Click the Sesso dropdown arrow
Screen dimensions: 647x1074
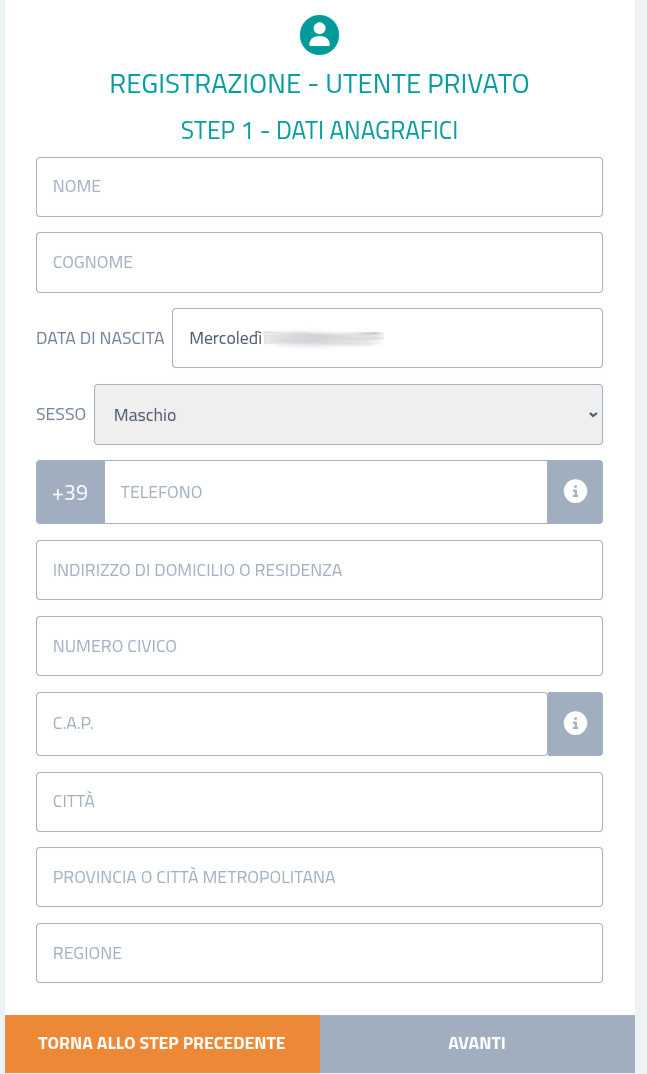(593, 414)
